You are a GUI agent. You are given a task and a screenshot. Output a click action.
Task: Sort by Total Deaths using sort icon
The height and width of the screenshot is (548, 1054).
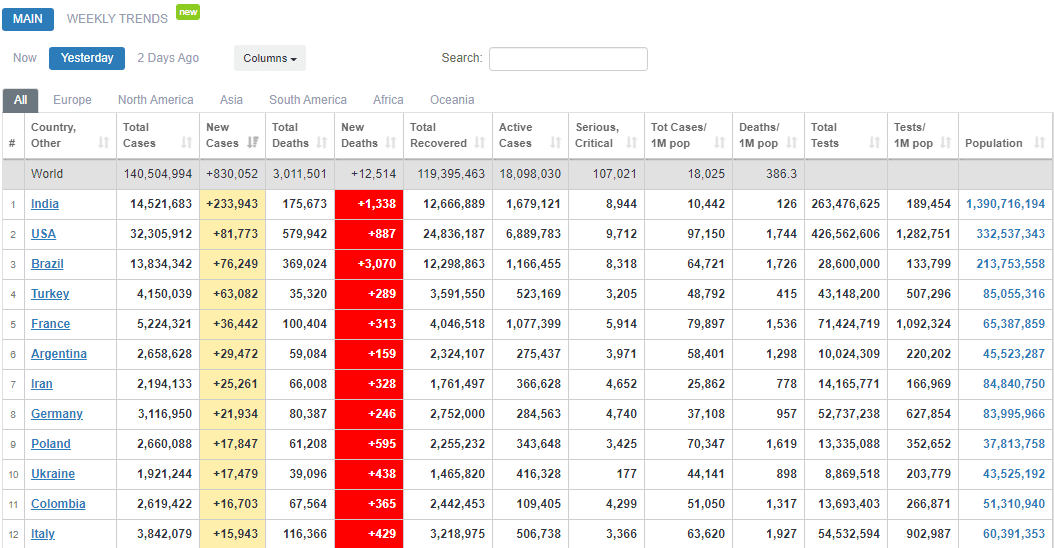322,143
